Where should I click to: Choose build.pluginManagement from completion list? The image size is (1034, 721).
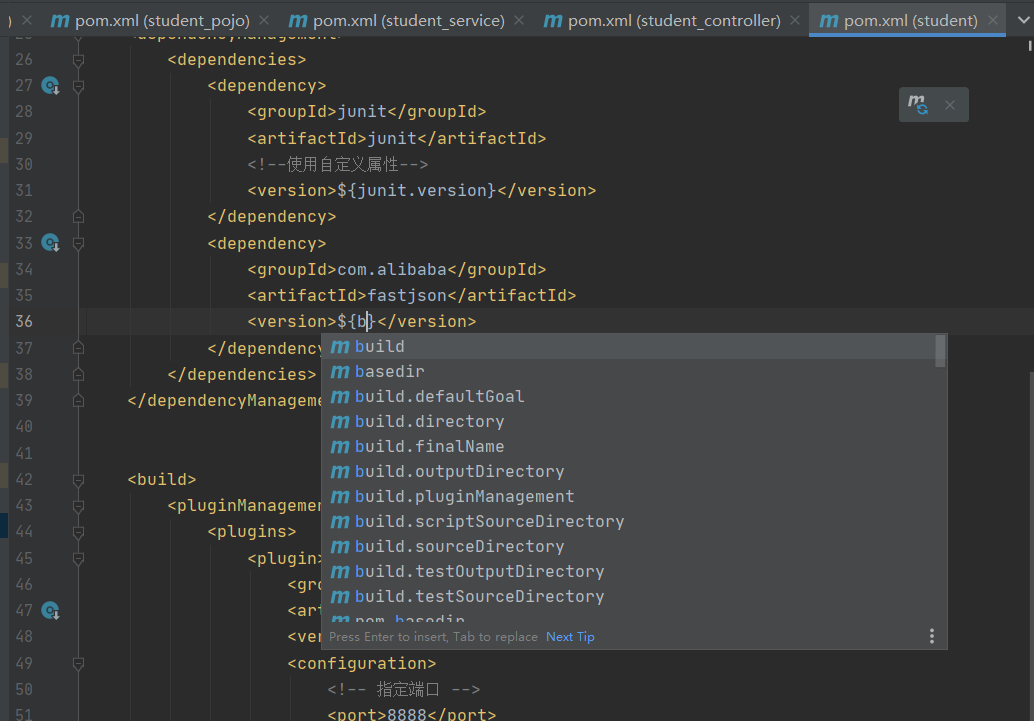(x=628, y=497)
